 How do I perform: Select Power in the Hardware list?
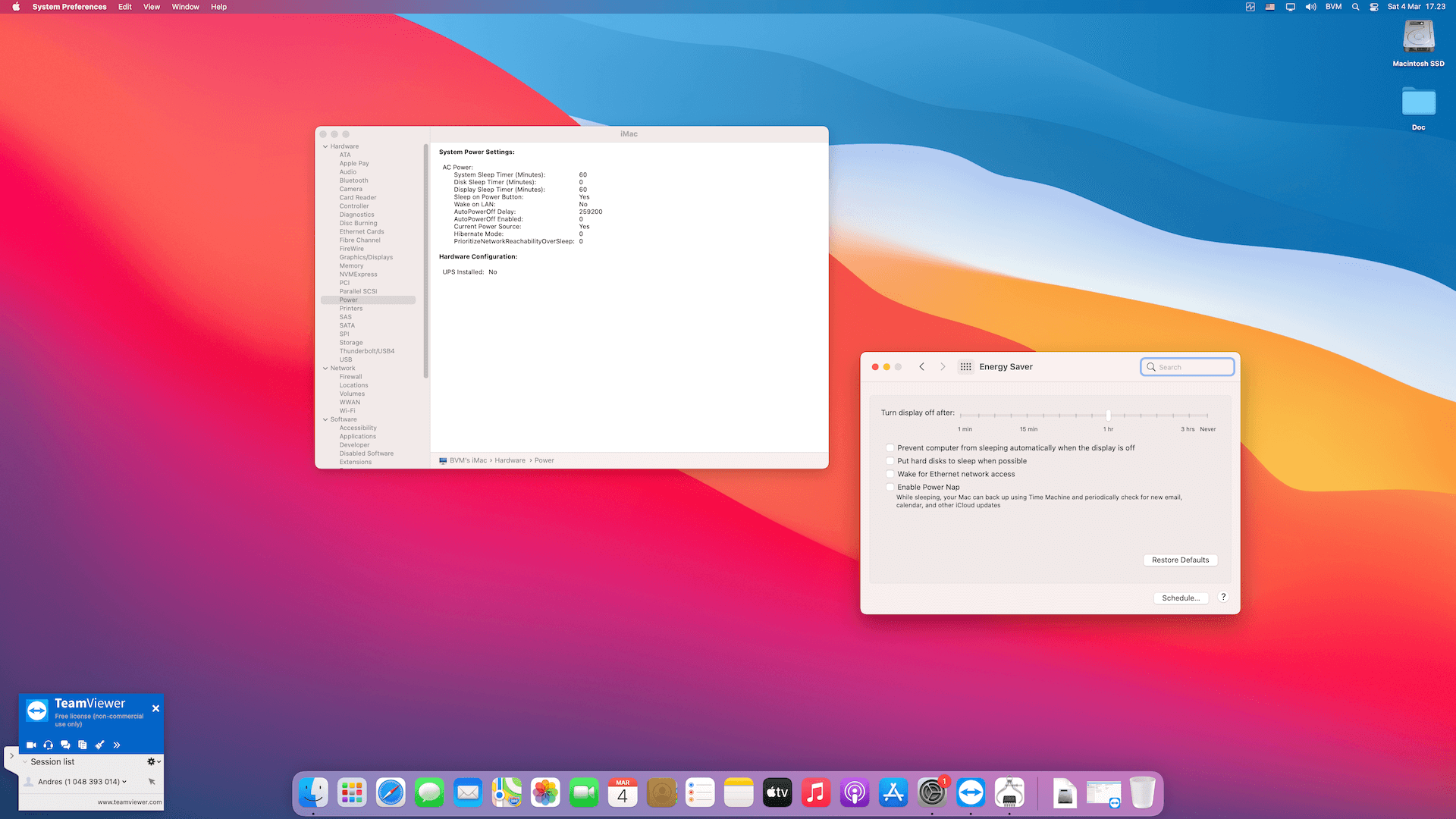[x=368, y=300]
